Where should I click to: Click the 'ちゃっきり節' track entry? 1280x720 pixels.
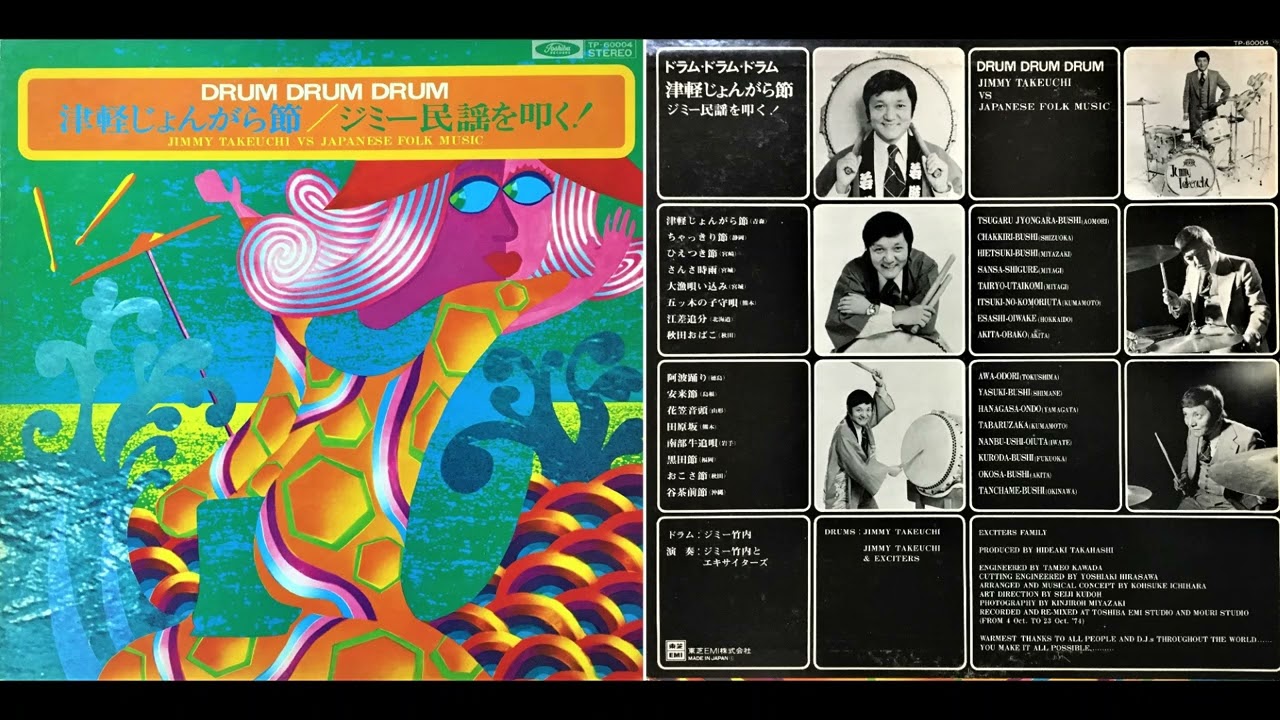coord(697,237)
